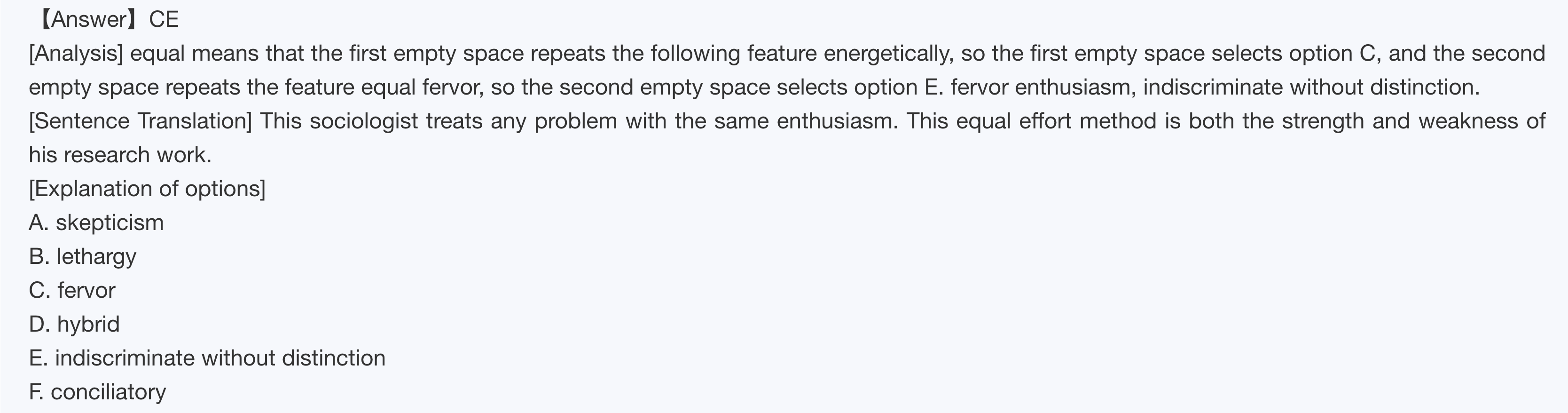Click the word "energetically" in the analysis
The width and height of the screenshot is (1568, 413).
887,54
